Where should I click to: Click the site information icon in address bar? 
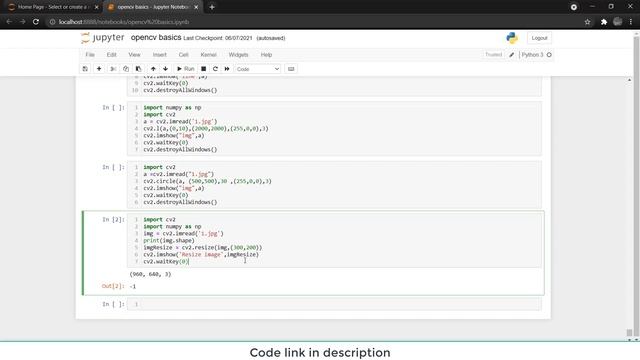point(52,22)
